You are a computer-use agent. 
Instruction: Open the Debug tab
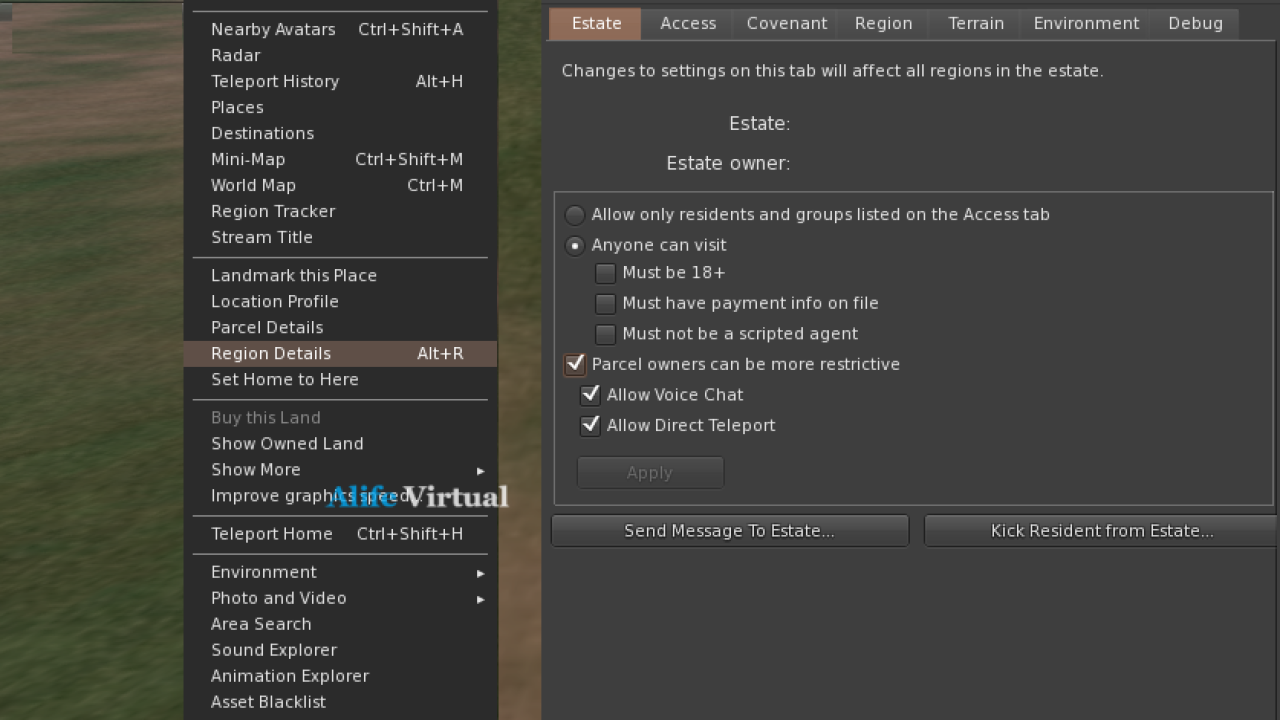click(1196, 24)
